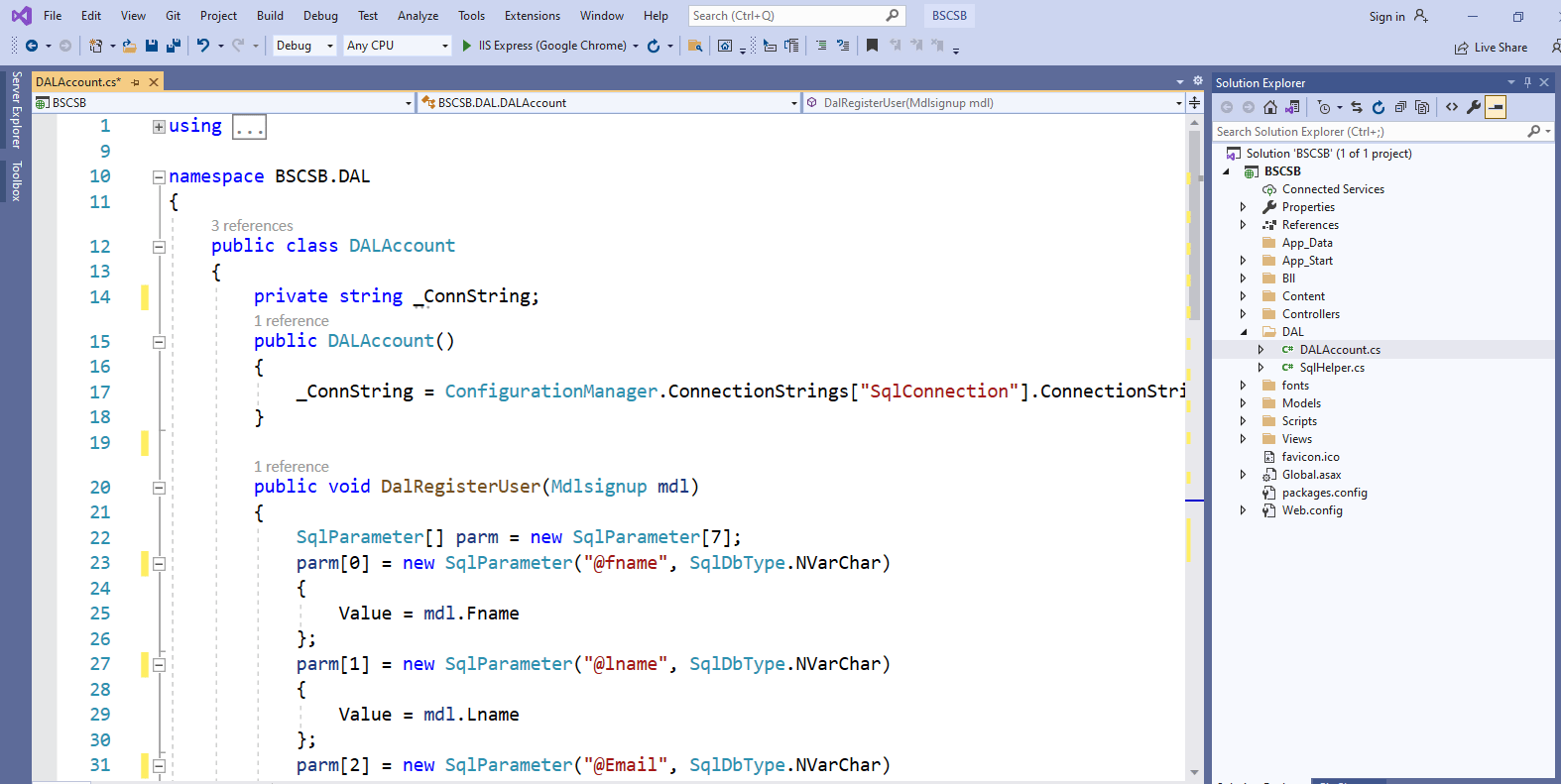Toggle Preview Selected Items button in Solution Explorer
This screenshot has width=1561, height=784.
(x=1496, y=107)
